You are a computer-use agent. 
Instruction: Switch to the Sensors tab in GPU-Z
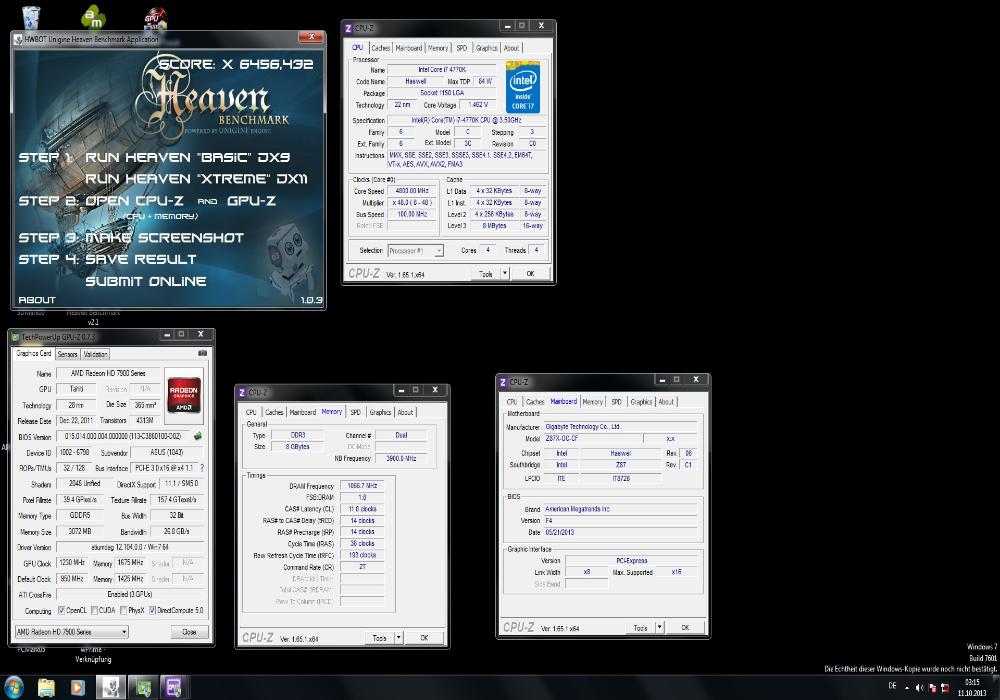tap(67, 354)
